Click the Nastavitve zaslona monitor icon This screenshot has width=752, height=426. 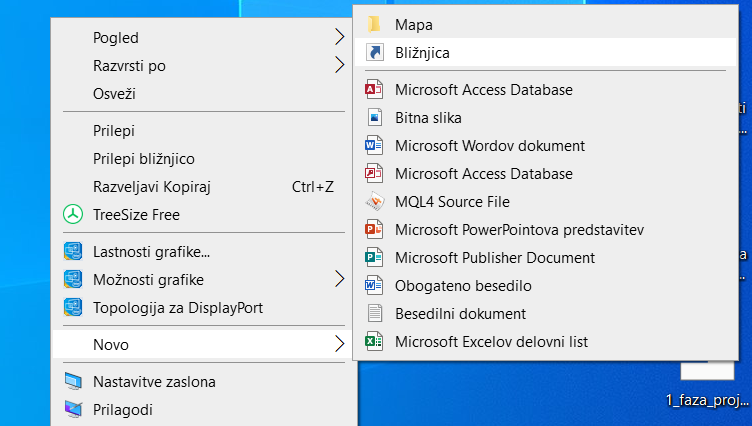tap(73, 381)
